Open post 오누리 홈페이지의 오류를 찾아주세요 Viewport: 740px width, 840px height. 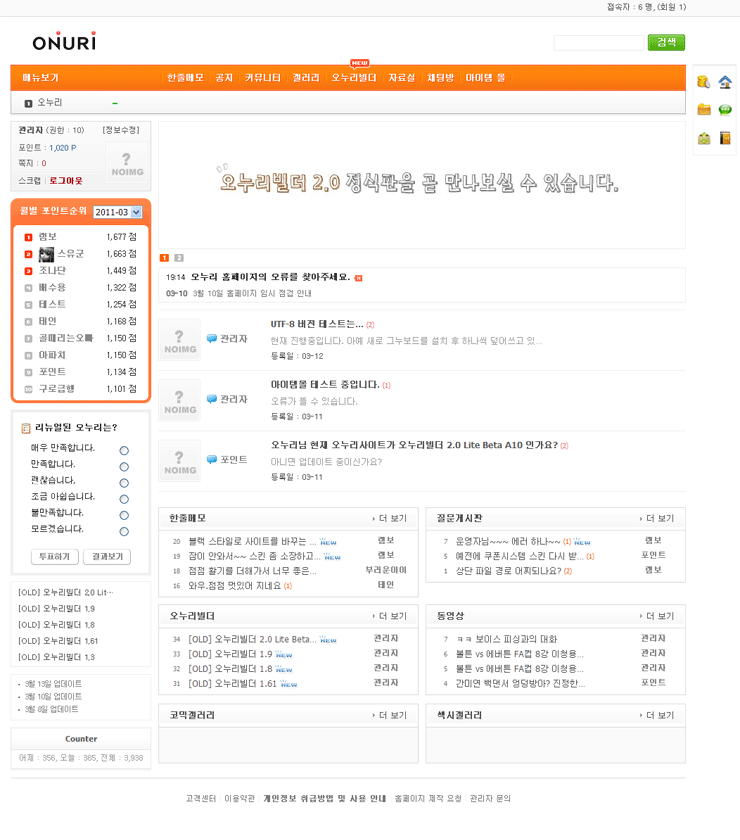tap(271, 278)
